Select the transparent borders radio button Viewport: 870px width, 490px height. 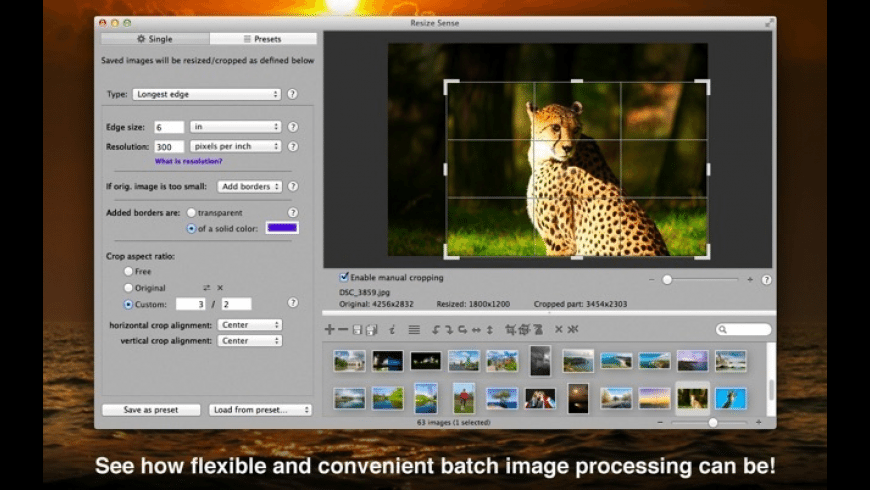pos(191,213)
